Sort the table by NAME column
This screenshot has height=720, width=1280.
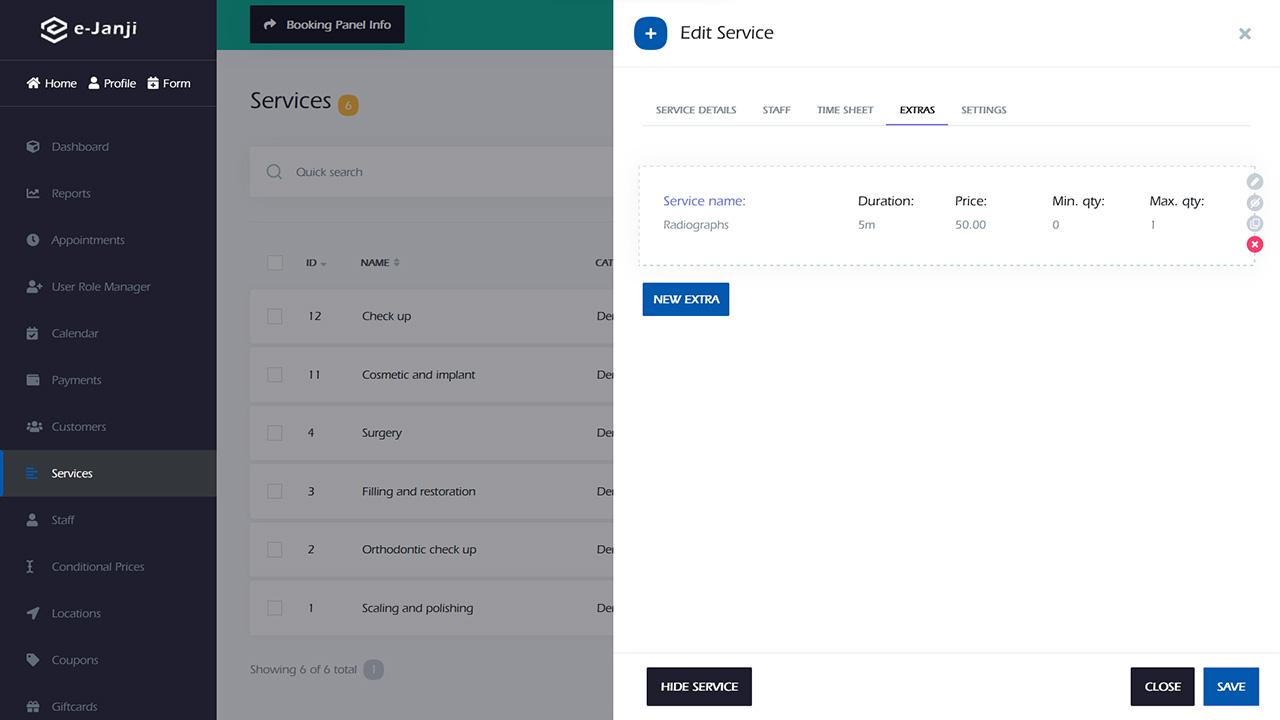pyautogui.click(x=380, y=263)
